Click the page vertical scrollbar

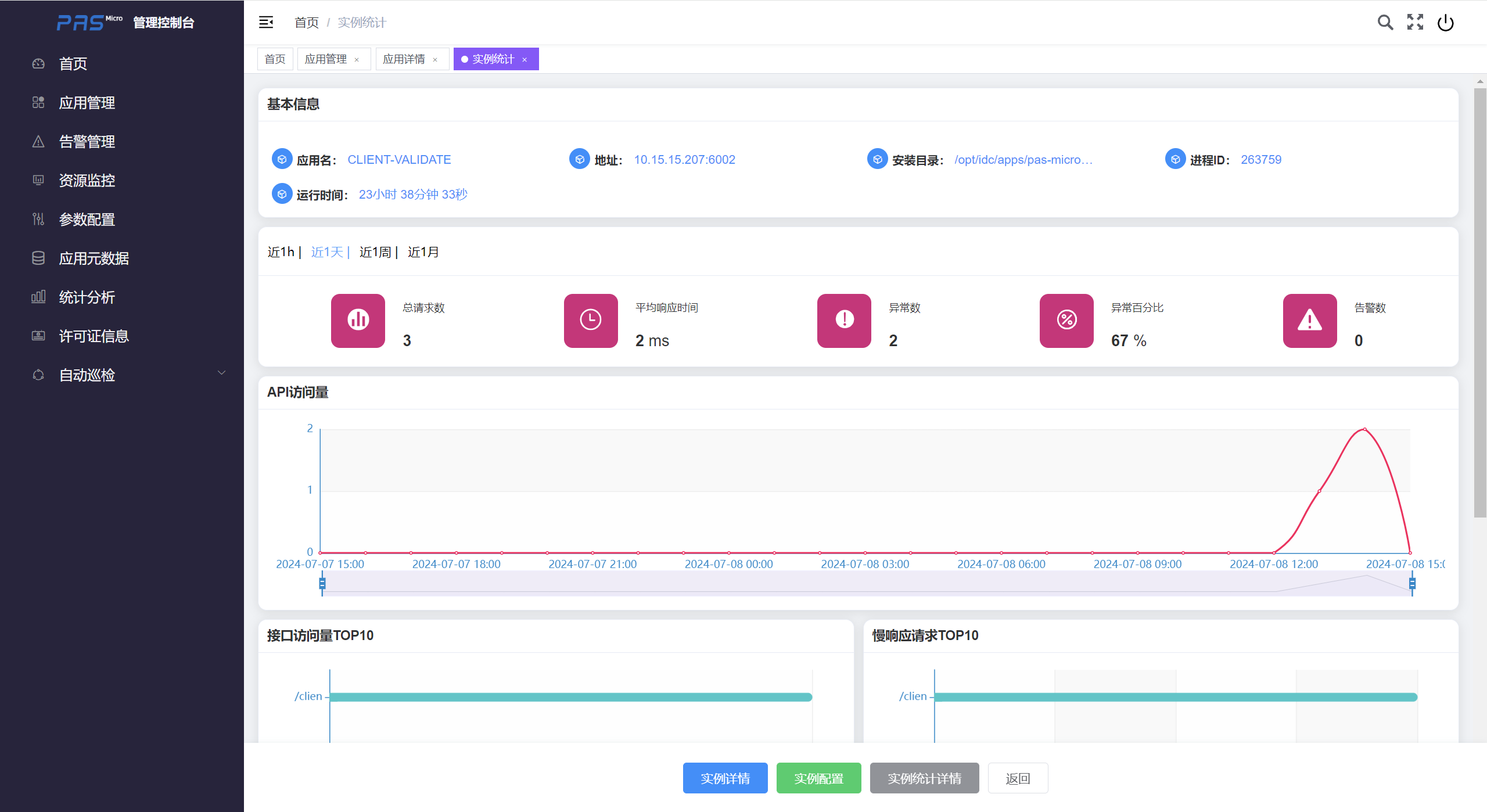[x=1480, y=302]
